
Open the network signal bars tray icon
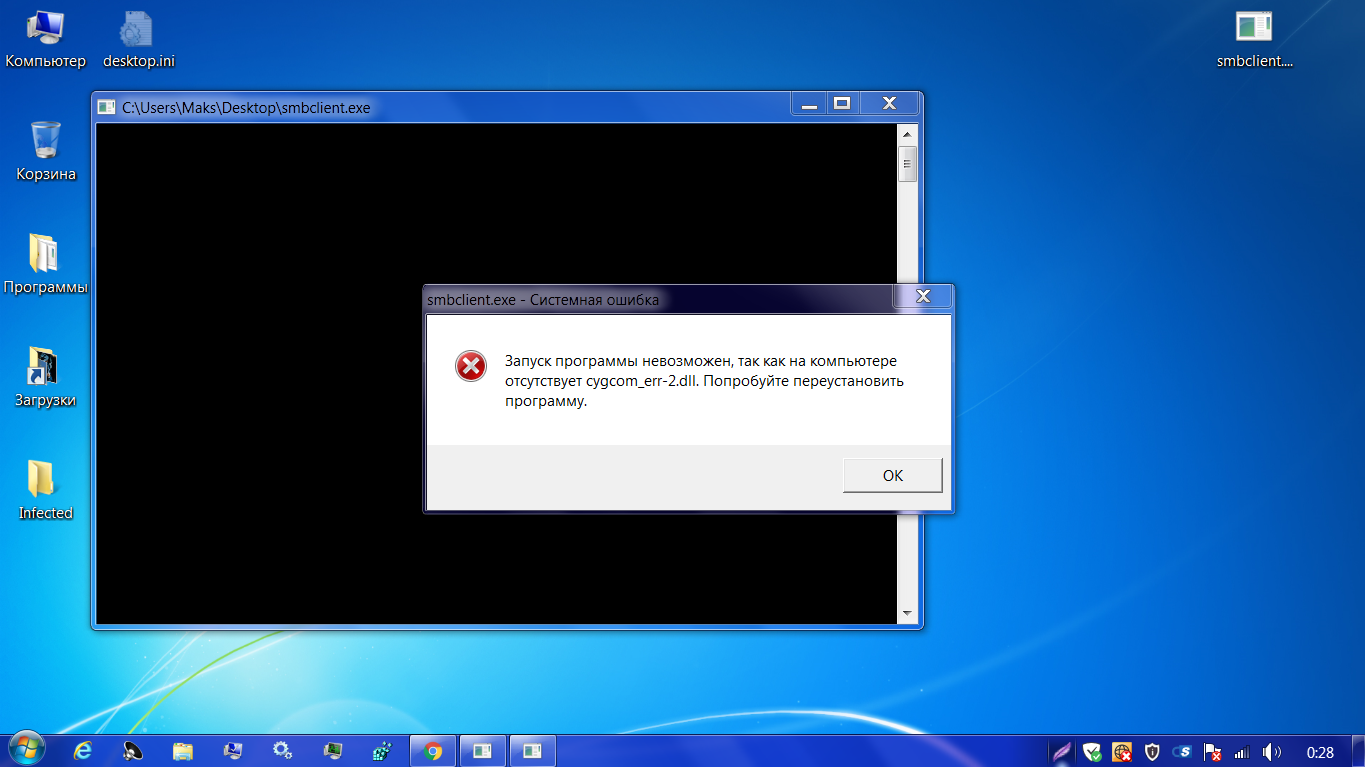pos(1242,752)
